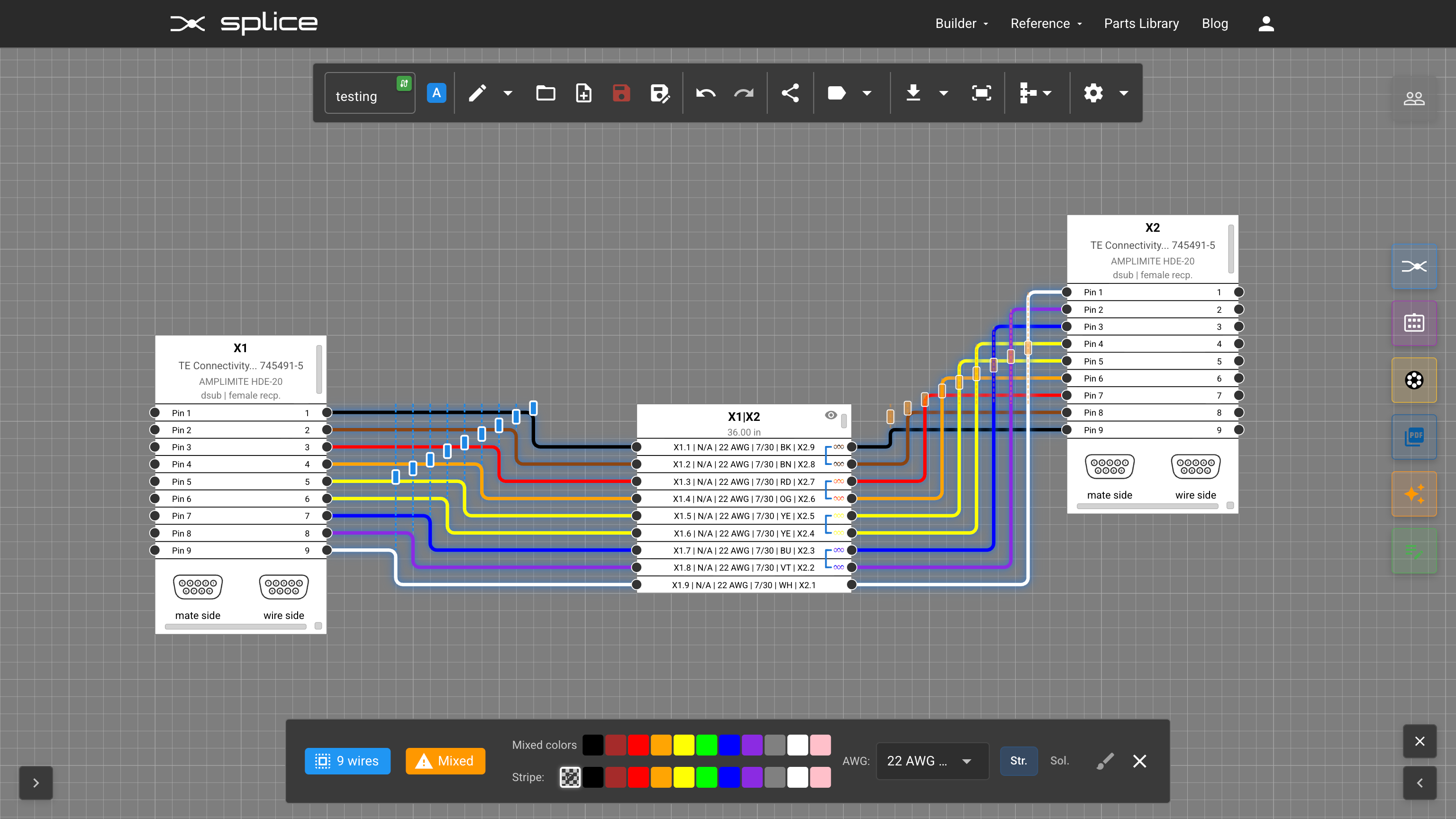
Task: Select the yellow mixed color swatch
Action: [x=684, y=745]
